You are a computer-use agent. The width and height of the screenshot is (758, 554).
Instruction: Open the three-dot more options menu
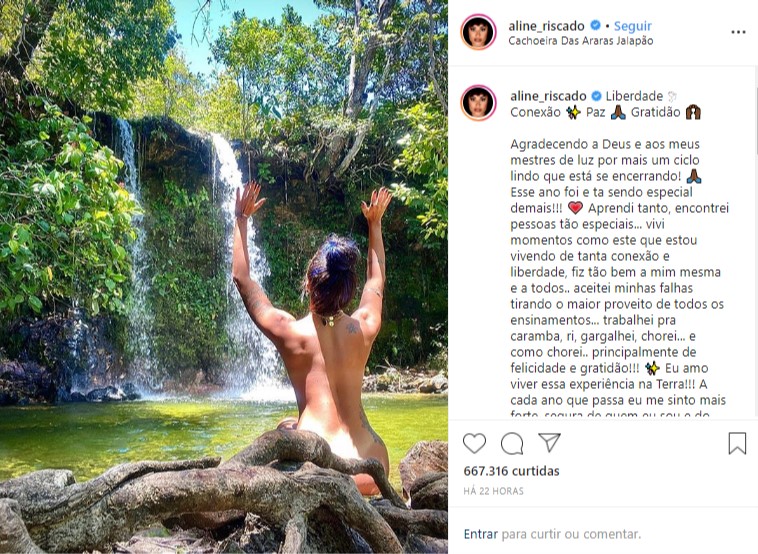[738, 32]
